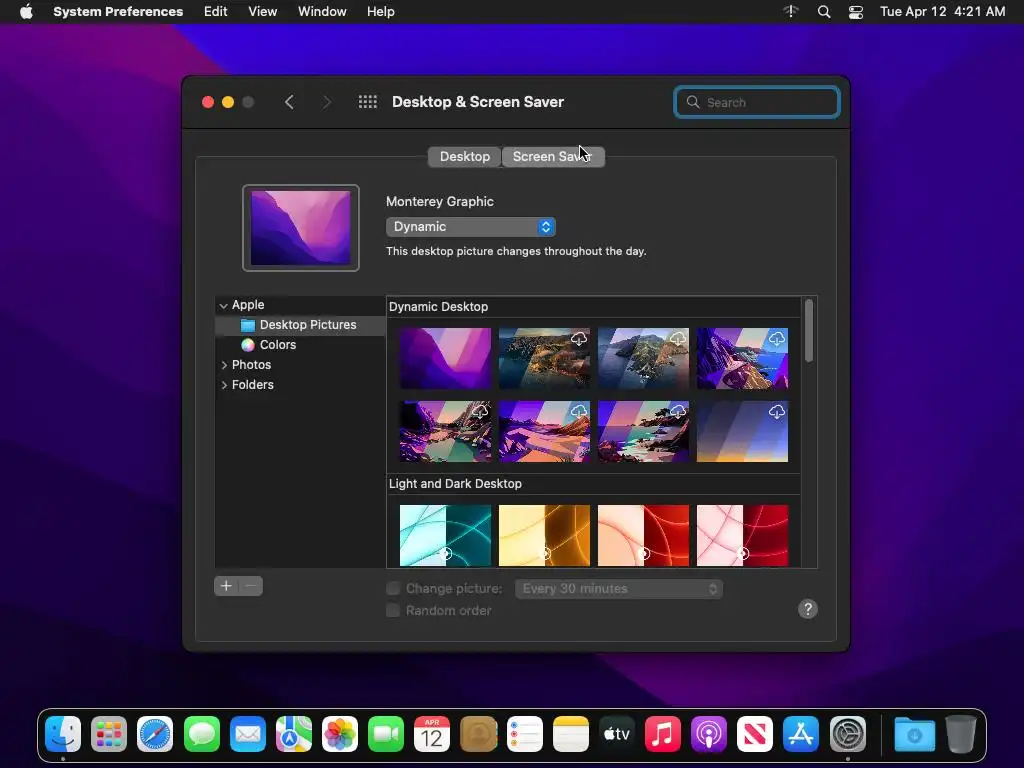Click the Dynamic Desktop heading
1024x768 pixels.
(x=438, y=307)
